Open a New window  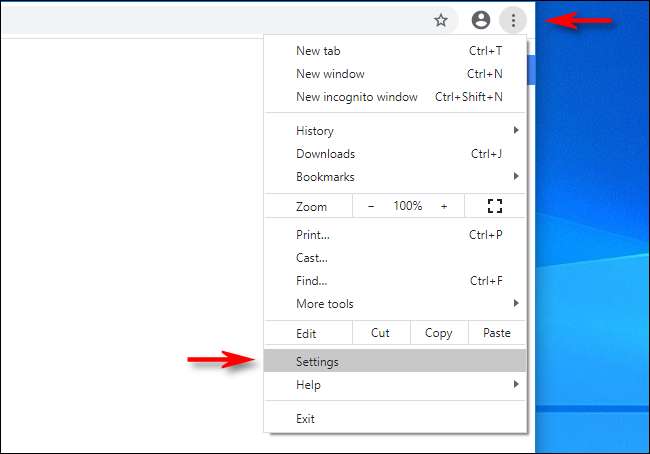pyautogui.click(x=395, y=74)
